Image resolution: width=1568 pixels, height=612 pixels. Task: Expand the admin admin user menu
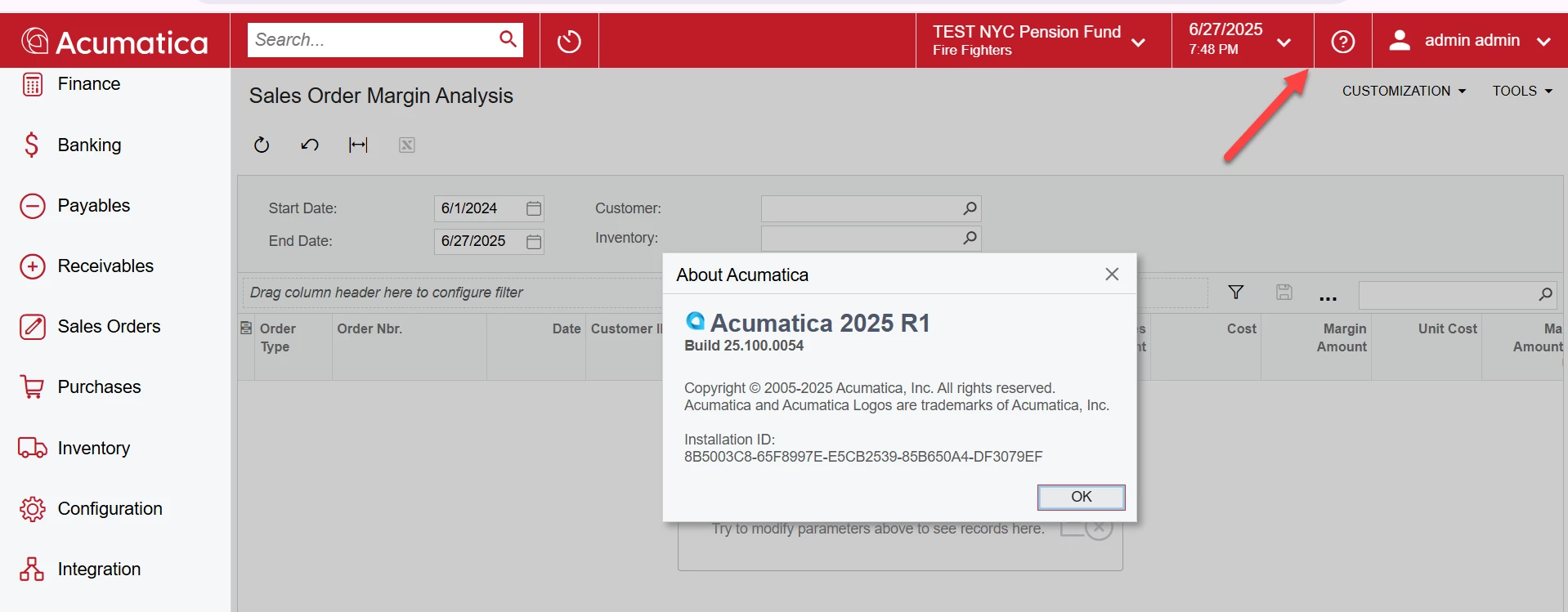tap(1543, 42)
